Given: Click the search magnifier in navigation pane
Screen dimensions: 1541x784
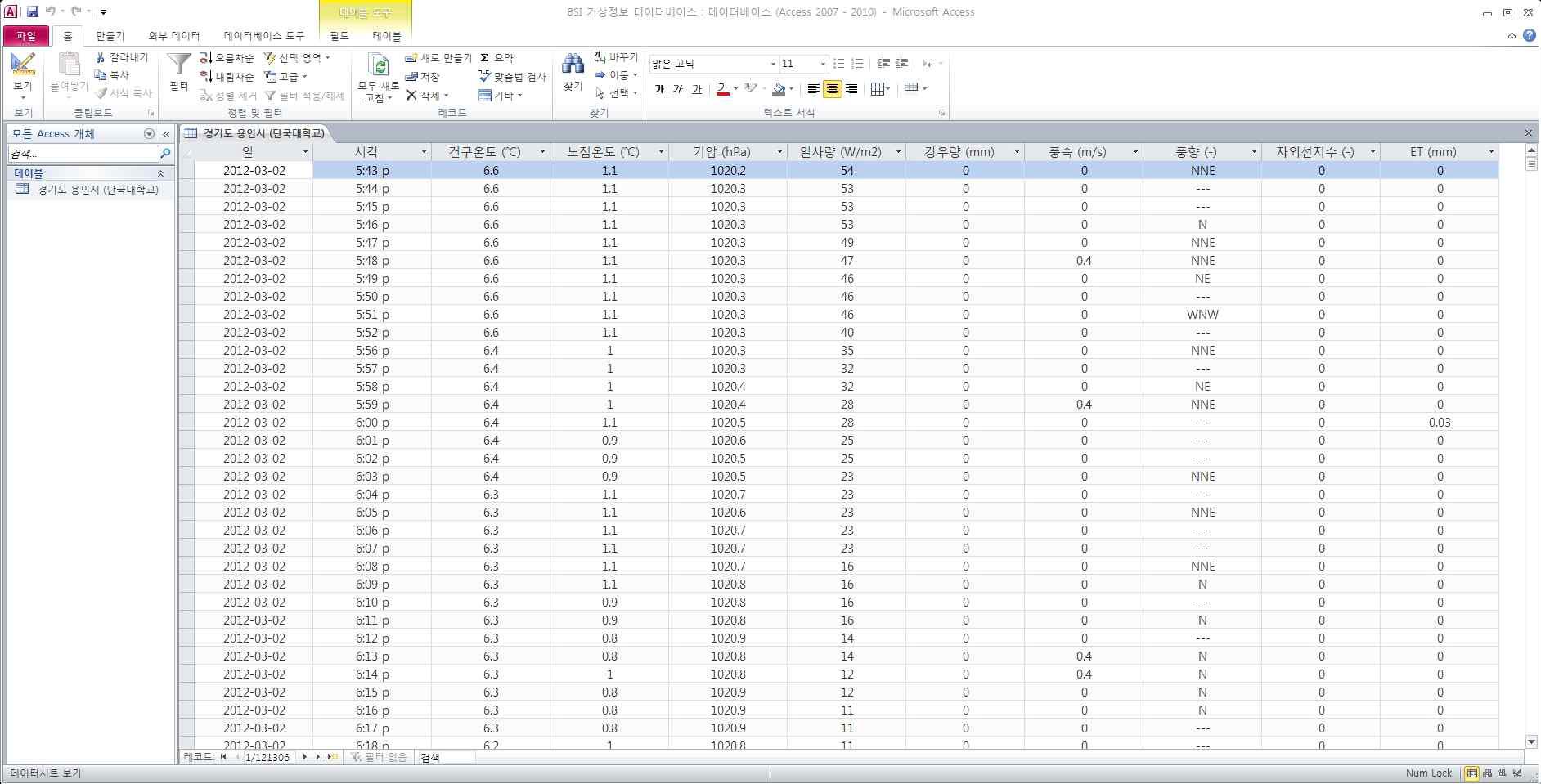Looking at the screenshot, I should point(165,153).
